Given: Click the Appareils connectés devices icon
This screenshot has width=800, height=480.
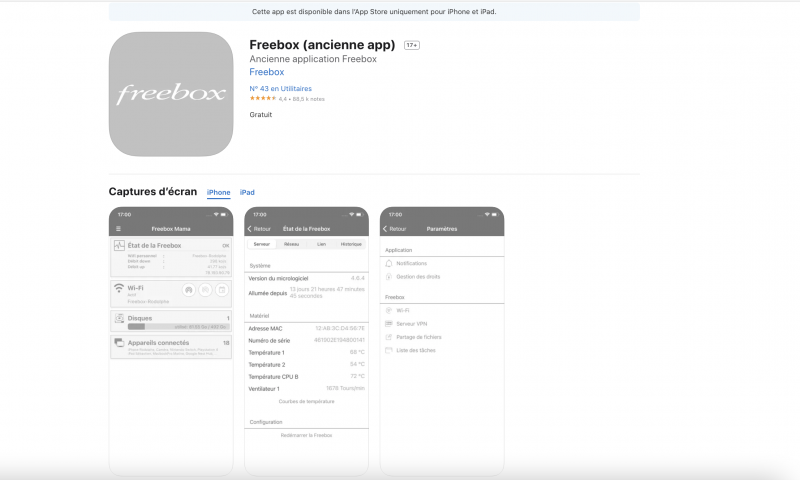Looking at the screenshot, I should point(119,342).
